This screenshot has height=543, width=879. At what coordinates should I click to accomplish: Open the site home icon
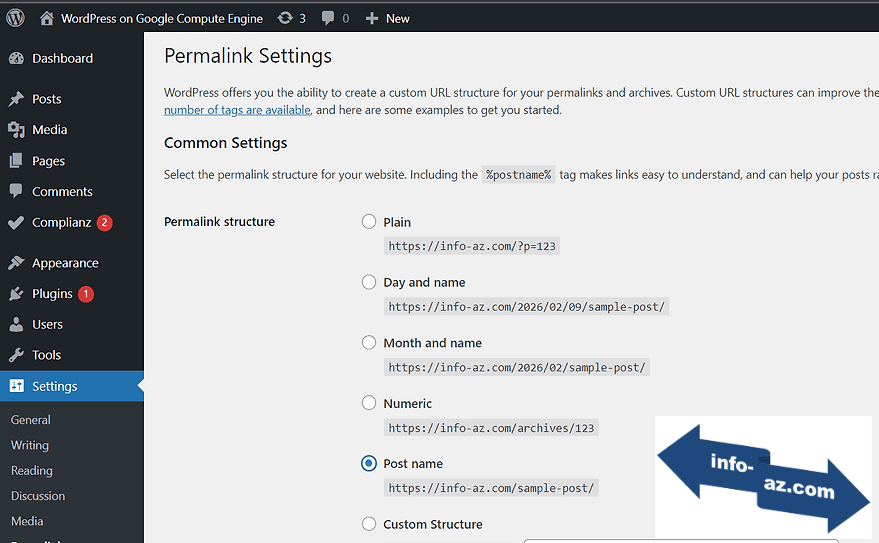[x=47, y=18]
